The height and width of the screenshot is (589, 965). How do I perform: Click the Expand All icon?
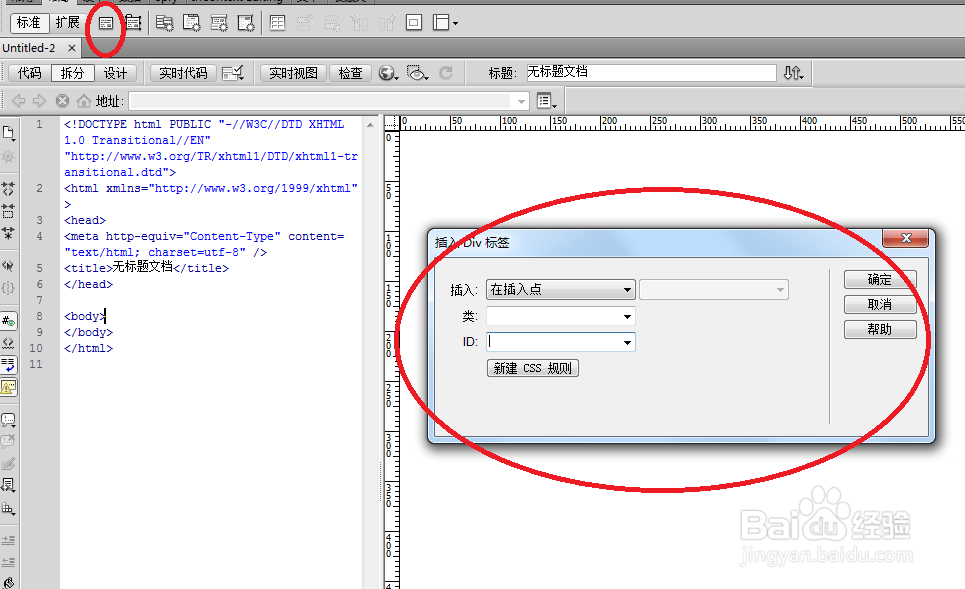pyautogui.click(x=8, y=233)
